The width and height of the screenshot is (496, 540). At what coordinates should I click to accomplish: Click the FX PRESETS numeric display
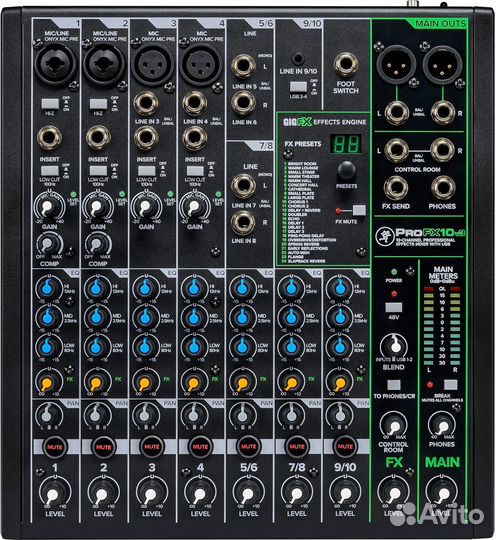click(x=346, y=144)
